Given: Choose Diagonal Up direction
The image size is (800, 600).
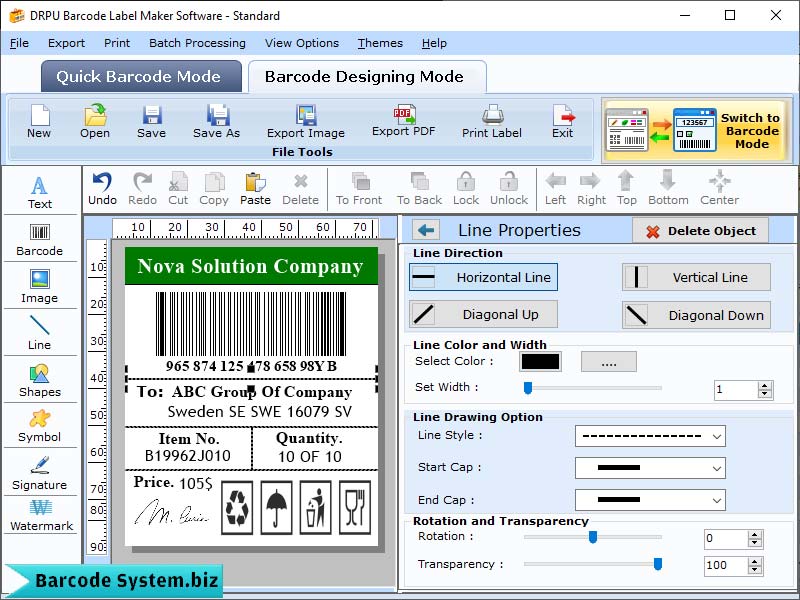Looking at the screenshot, I should (x=483, y=314).
